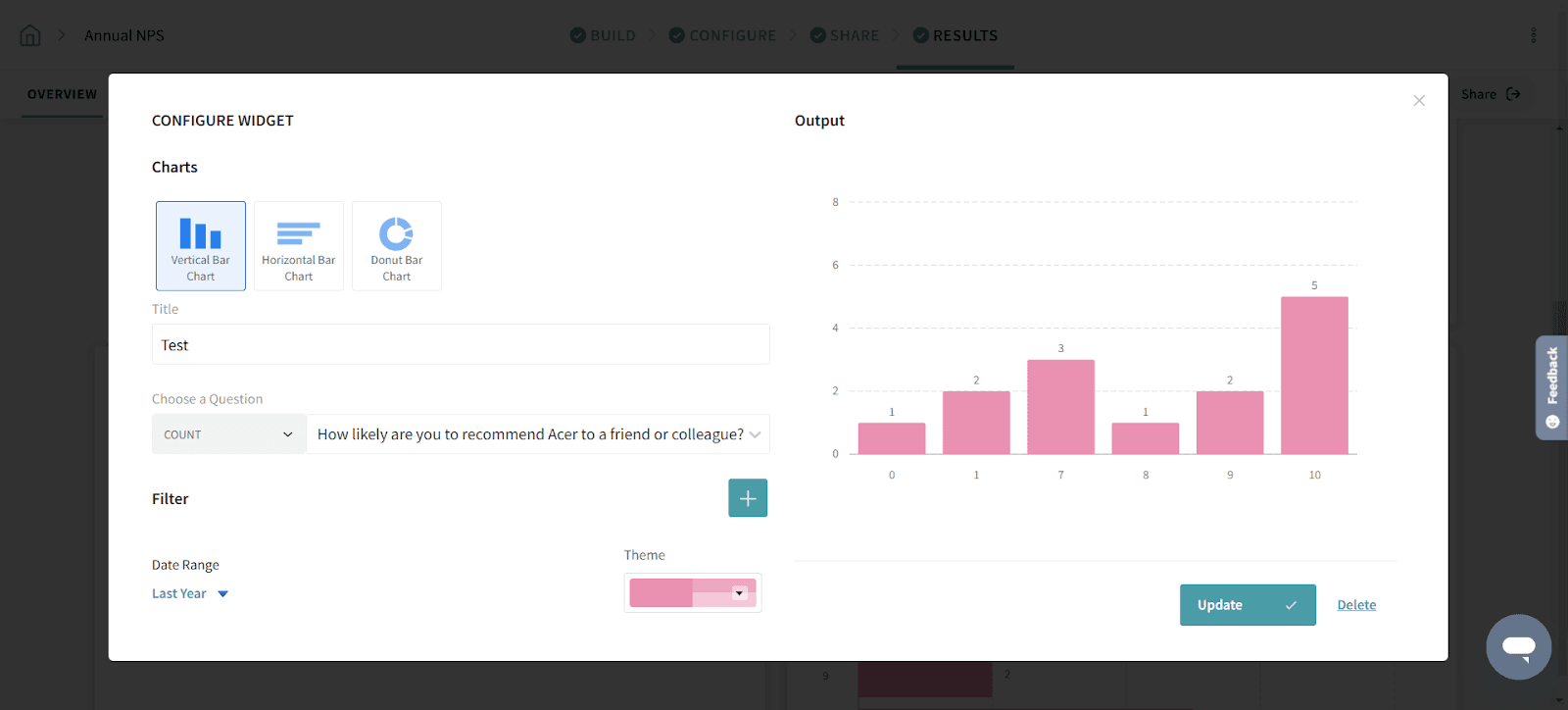Open the pink Theme color picker
The width and height of the screenshot is (1568, 710).
coord(693,593)
